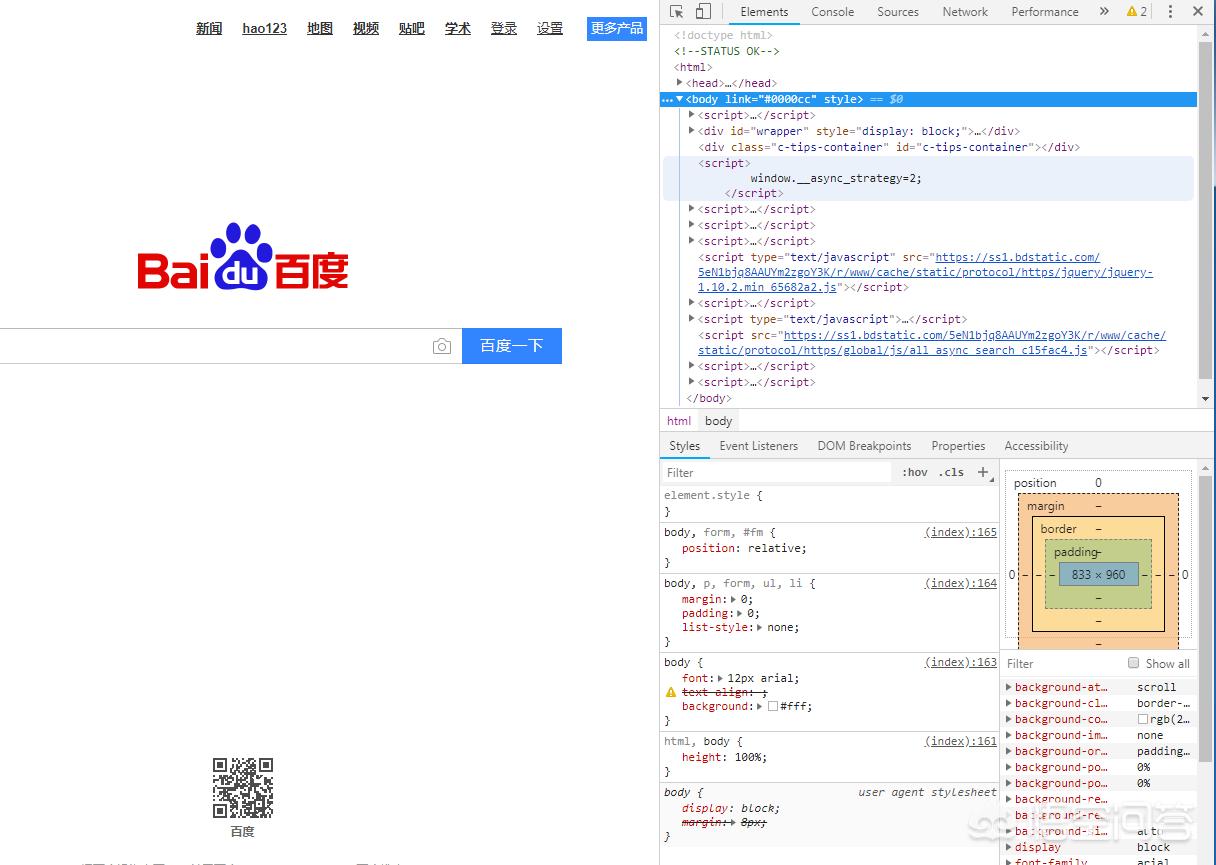Open source link (index):161
The width and height of the screenshot is (1216, 865).
click(x=960, y=741)
